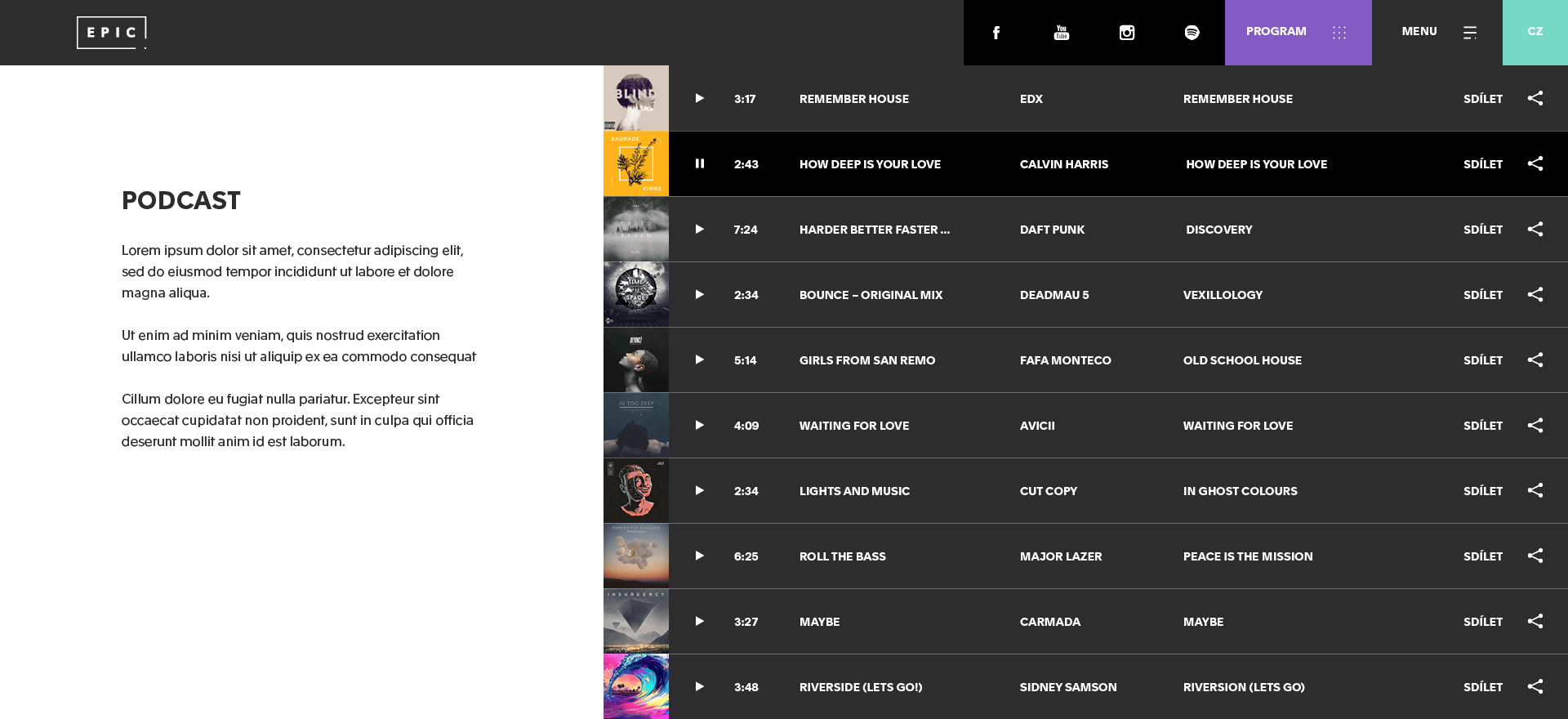The width and height of the screenshot is (1568, 719).
Task: Open Maybe track cover thumbnail
Action: tap(636, 621)
